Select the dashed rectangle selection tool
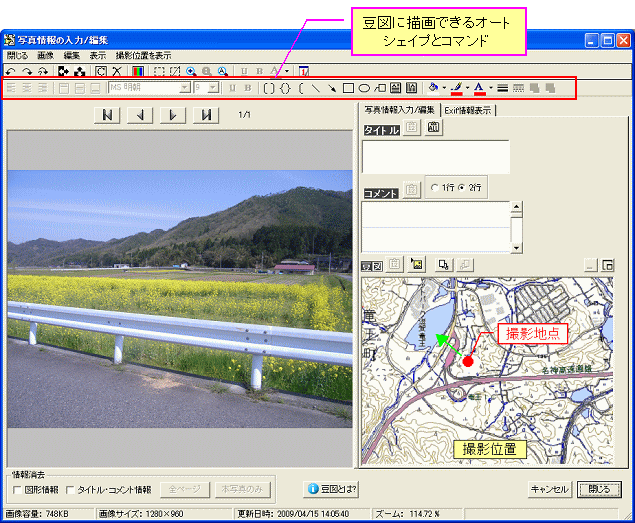This screenshot has width=635, height=523. (x=159, y=71)
